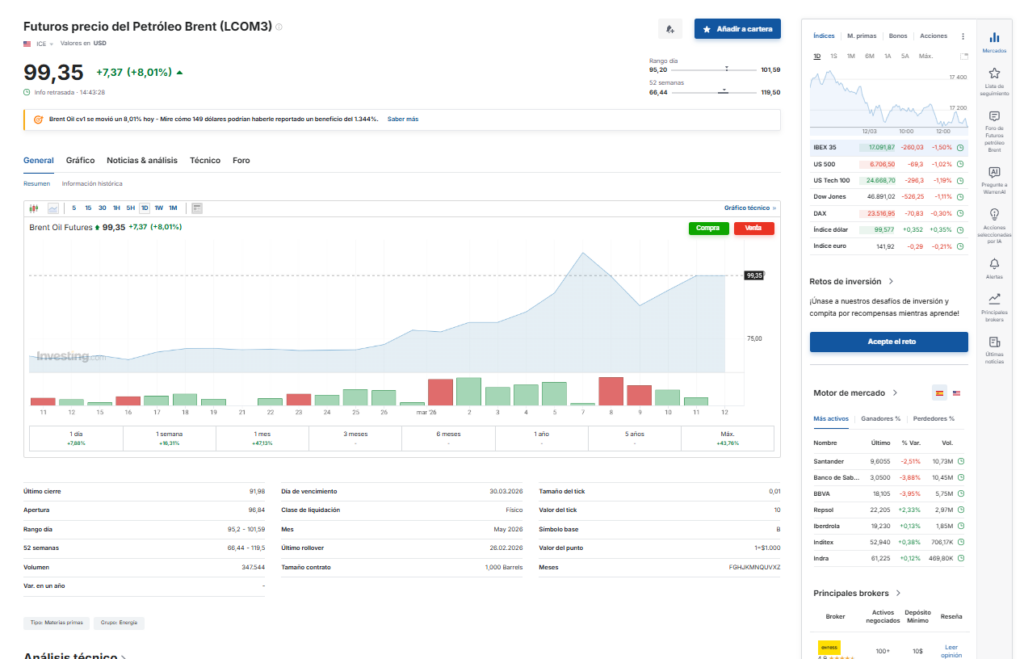Viewport: 1024px width, 659px height.
Task: Toggle the news overlay icon in chart toolbar
Action: [196, 208]
